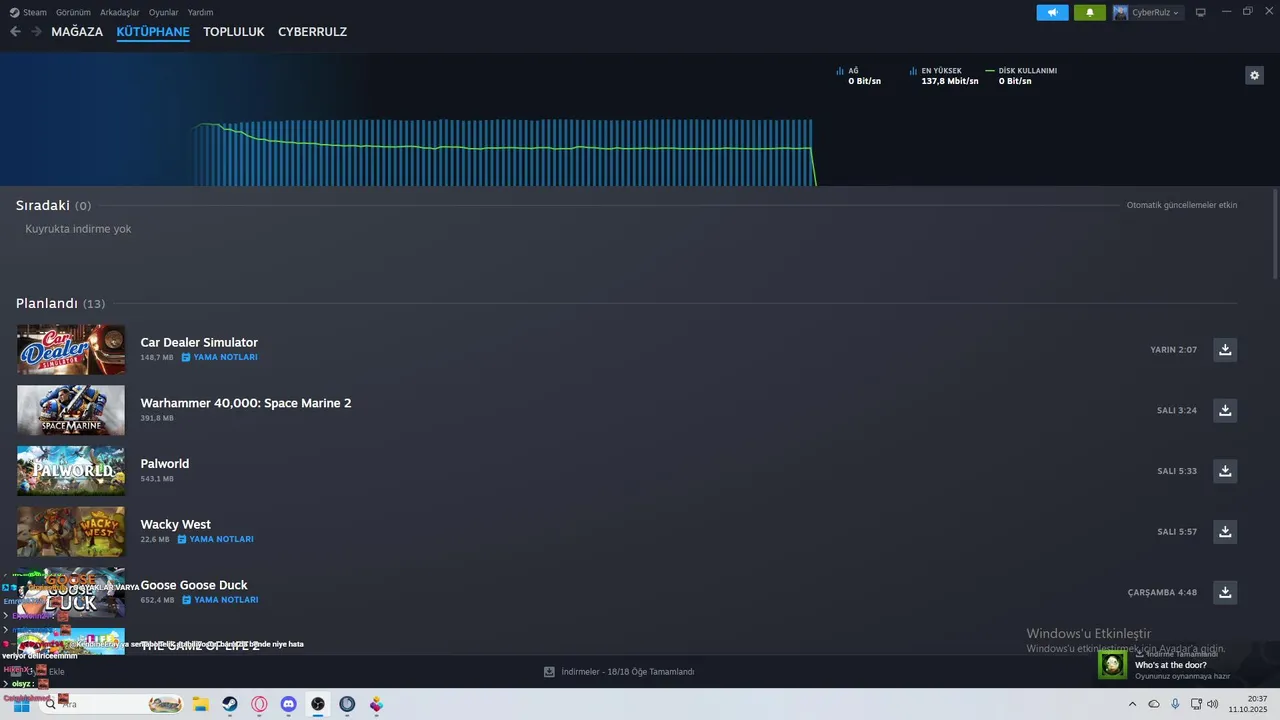Click the Wacky West thumbnail
The image size is (1280, 720).
click(71, 531)
